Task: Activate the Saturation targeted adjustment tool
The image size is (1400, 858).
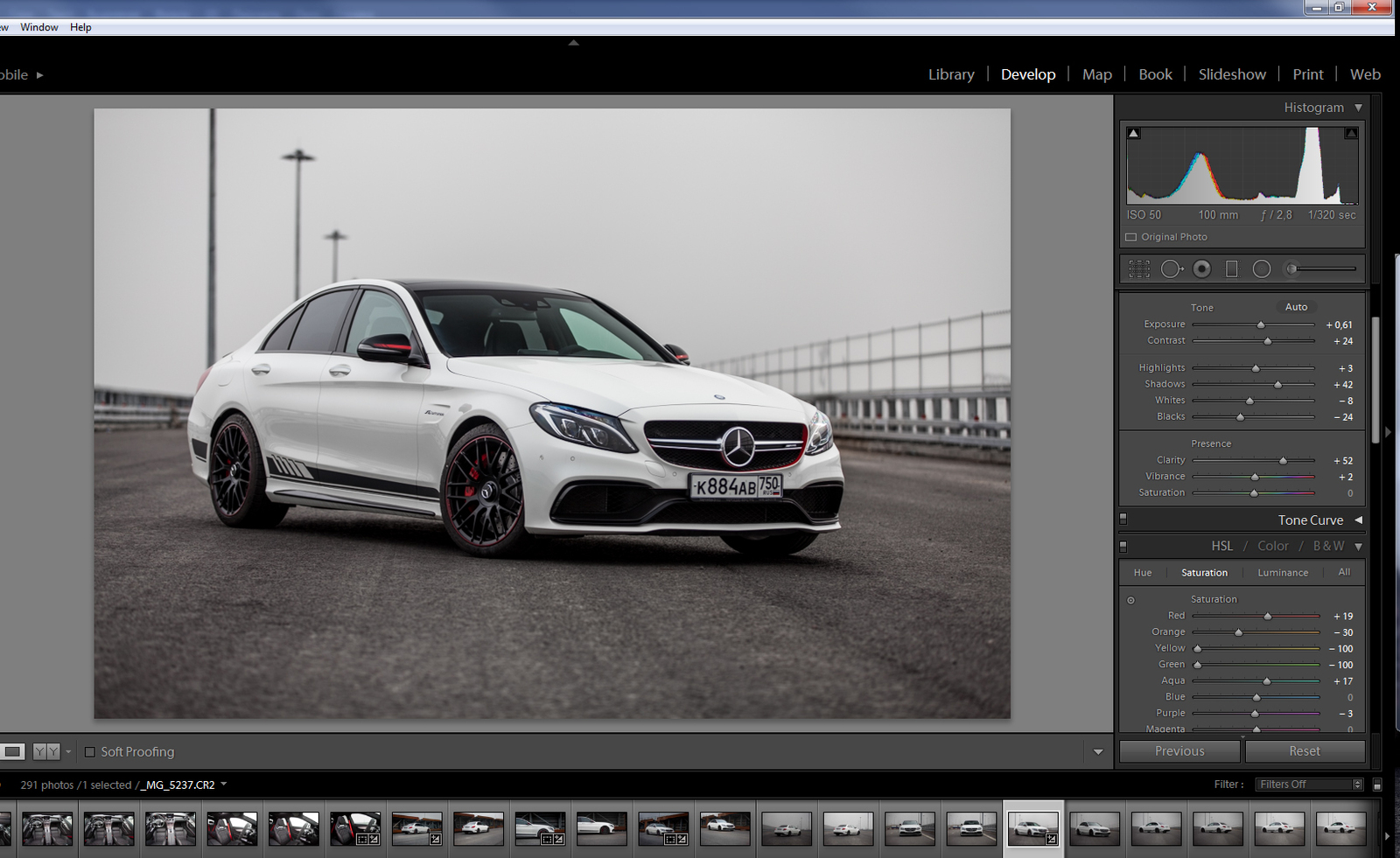Action: coord(1130,600)
